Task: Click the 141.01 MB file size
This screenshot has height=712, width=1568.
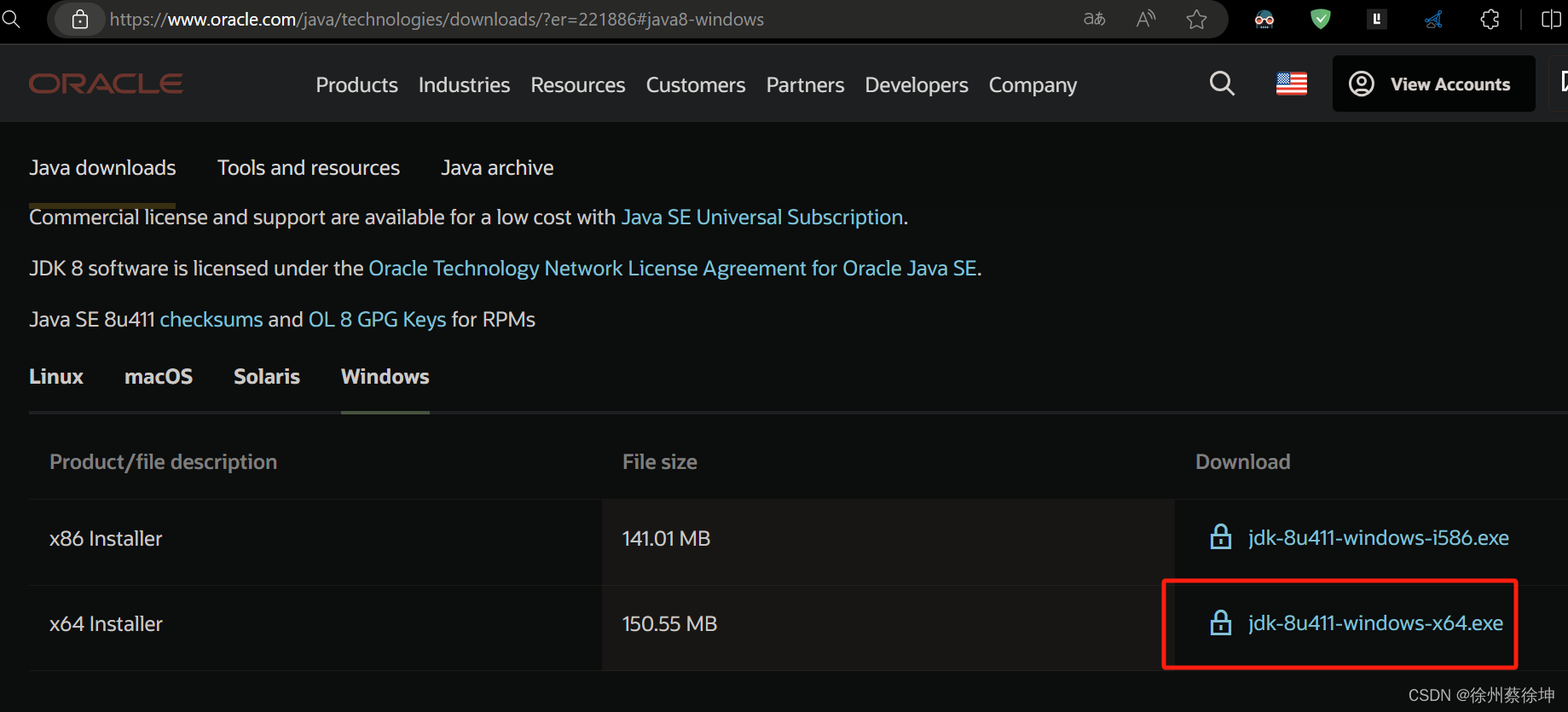Action: coord(666,539)
